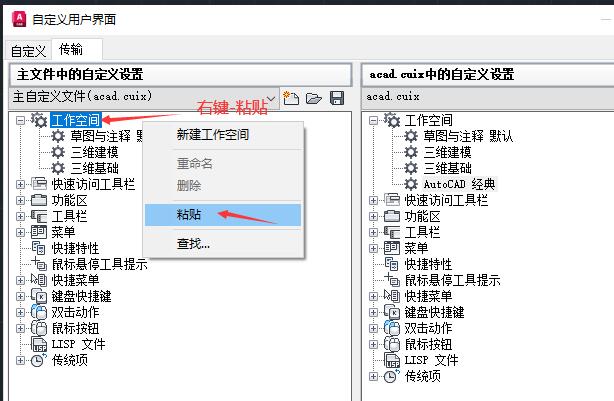Select right panel 菜单 label
Viewport: 614px width, 401px height.
[x=416, y=248]
